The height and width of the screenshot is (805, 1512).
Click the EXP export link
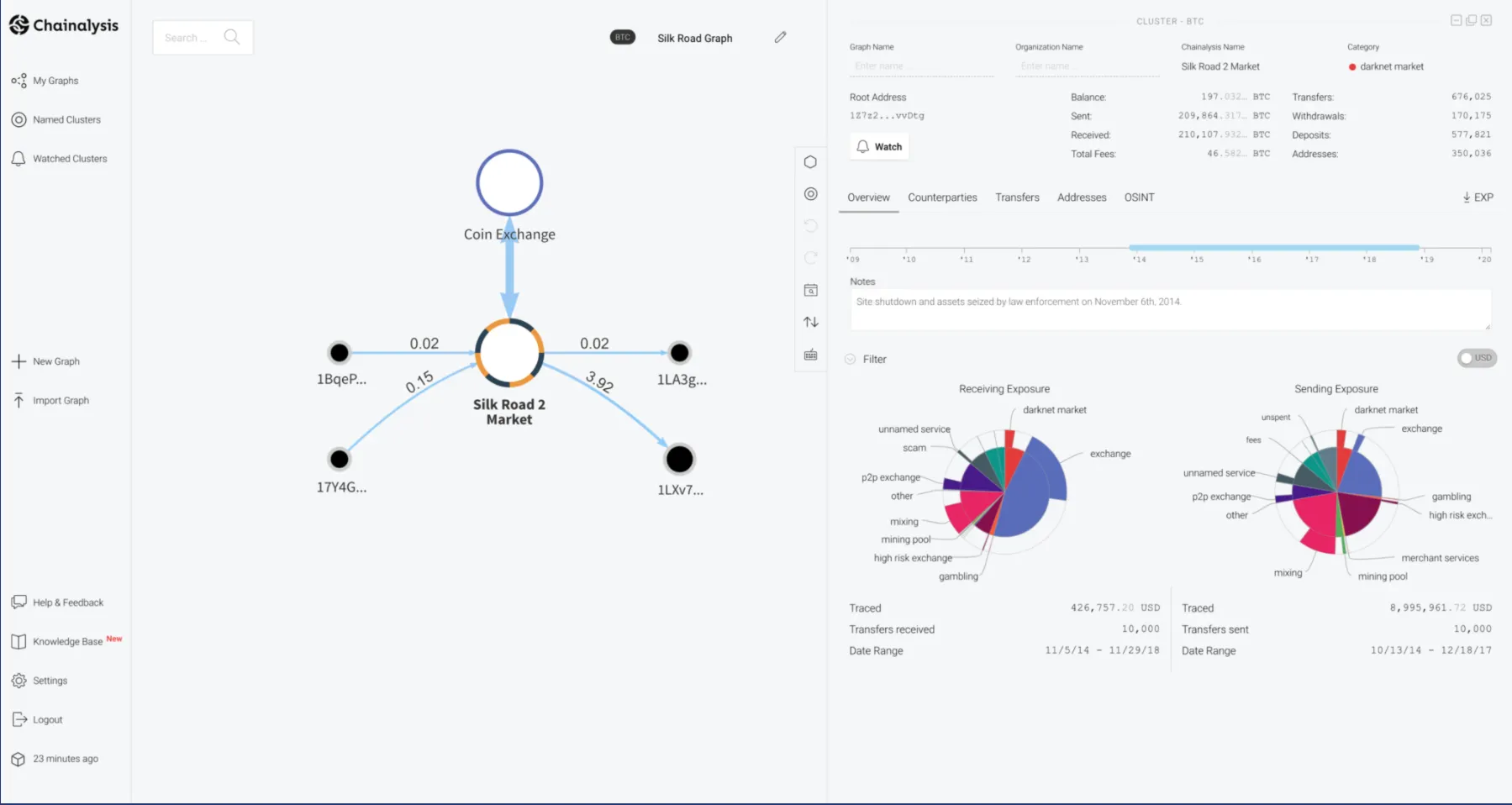(1478, 197)
